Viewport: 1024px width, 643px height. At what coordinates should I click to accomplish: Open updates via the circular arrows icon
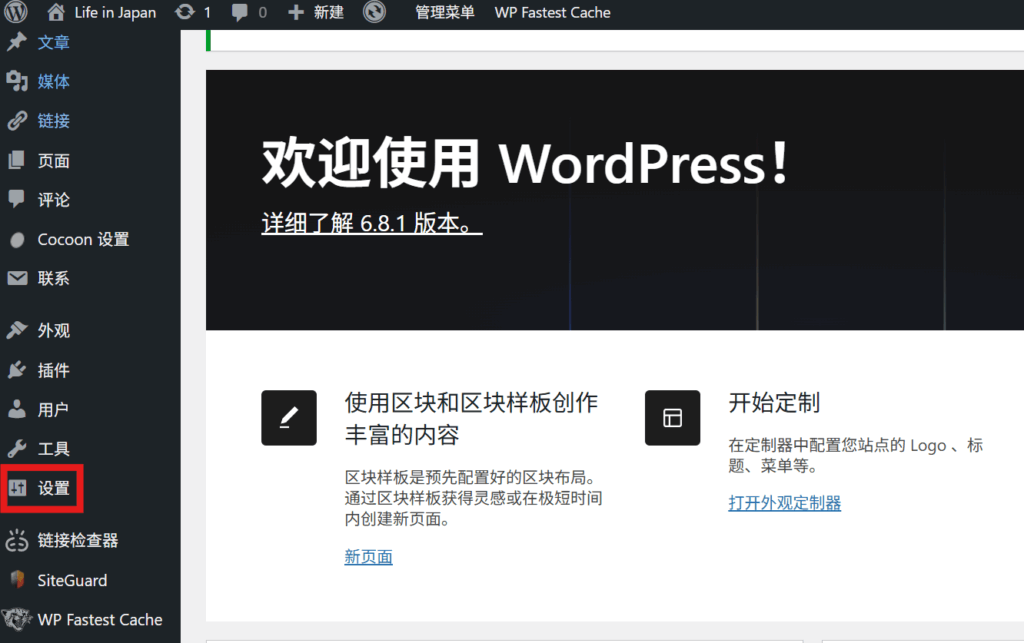click(x=185, y=12)
